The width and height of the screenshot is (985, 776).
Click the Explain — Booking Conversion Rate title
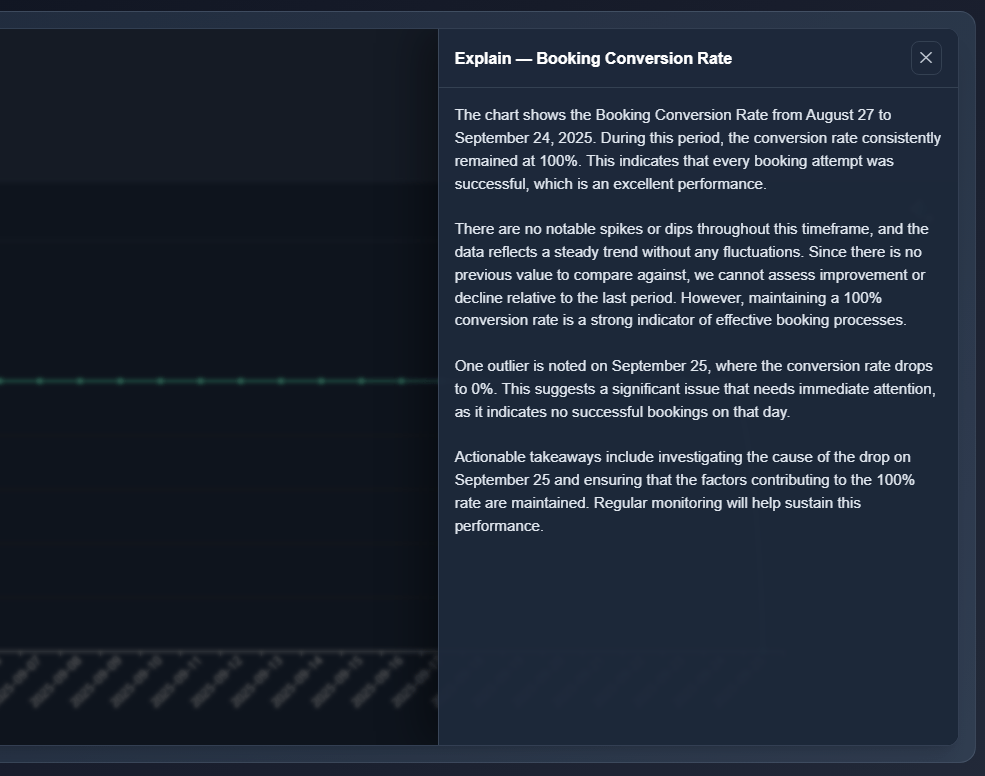[593, 58]
